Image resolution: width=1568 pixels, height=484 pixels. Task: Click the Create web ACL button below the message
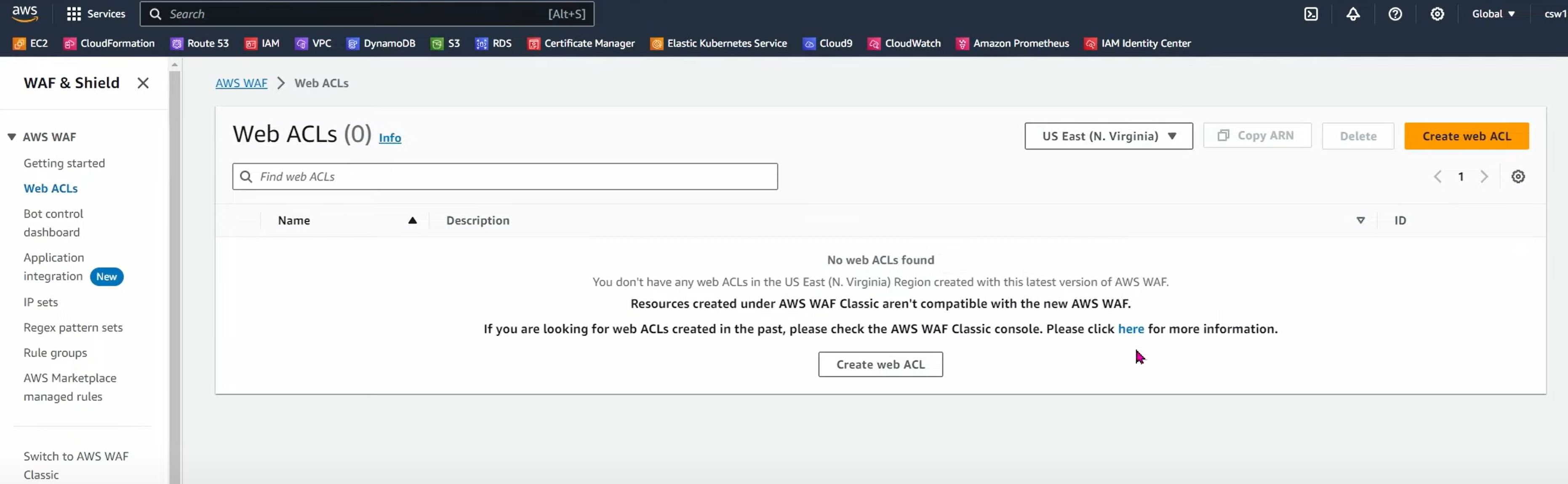[880, 364]
